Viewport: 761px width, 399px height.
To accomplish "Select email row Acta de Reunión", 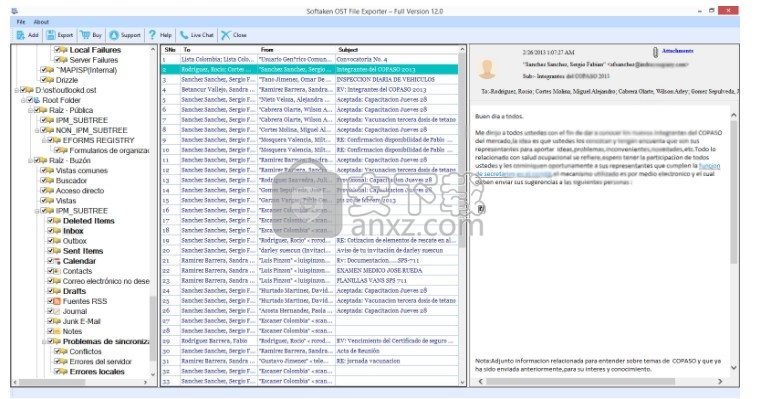I will pos(310,351).
